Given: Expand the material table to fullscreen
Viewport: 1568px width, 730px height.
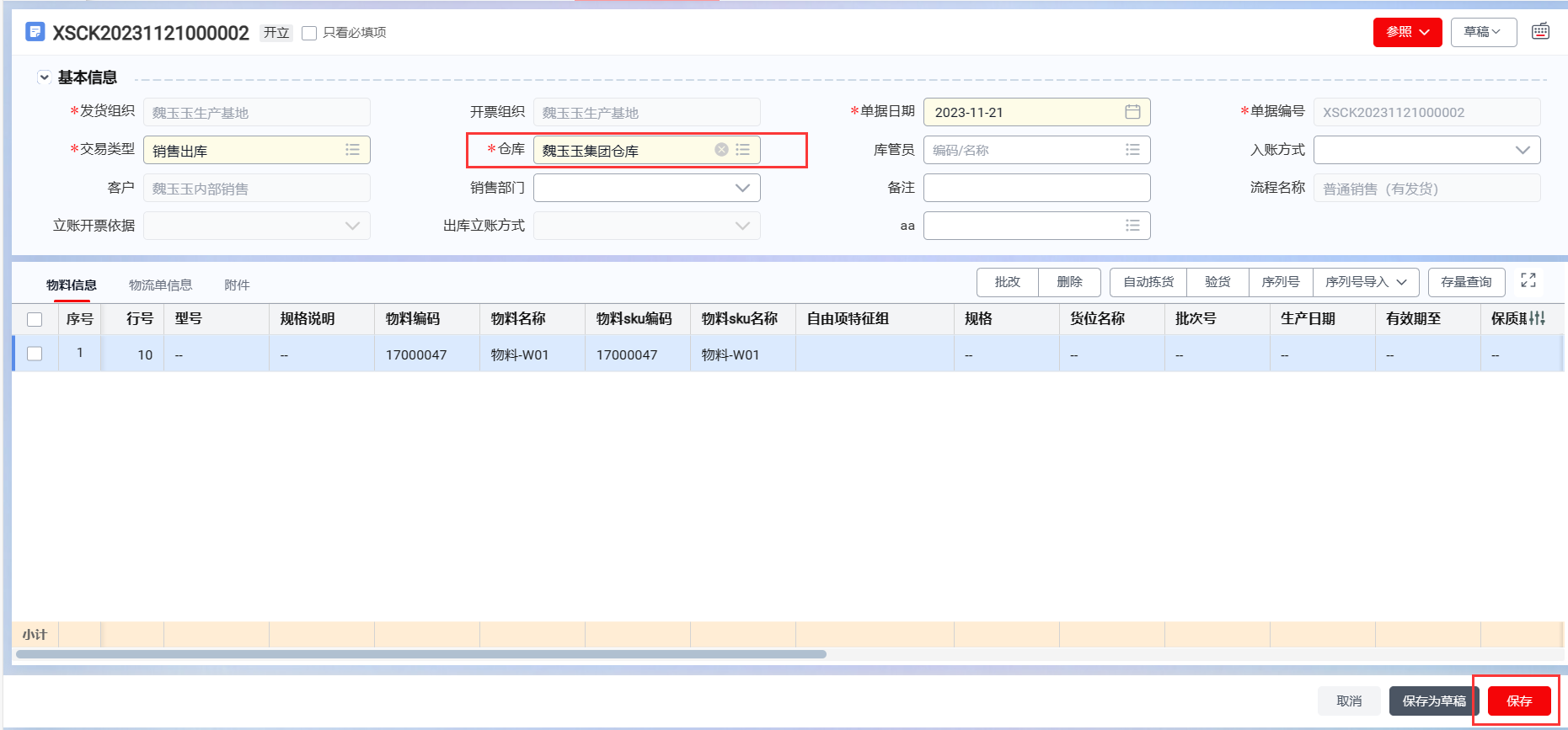Looking at the screenshot, I should (1528, 280).
